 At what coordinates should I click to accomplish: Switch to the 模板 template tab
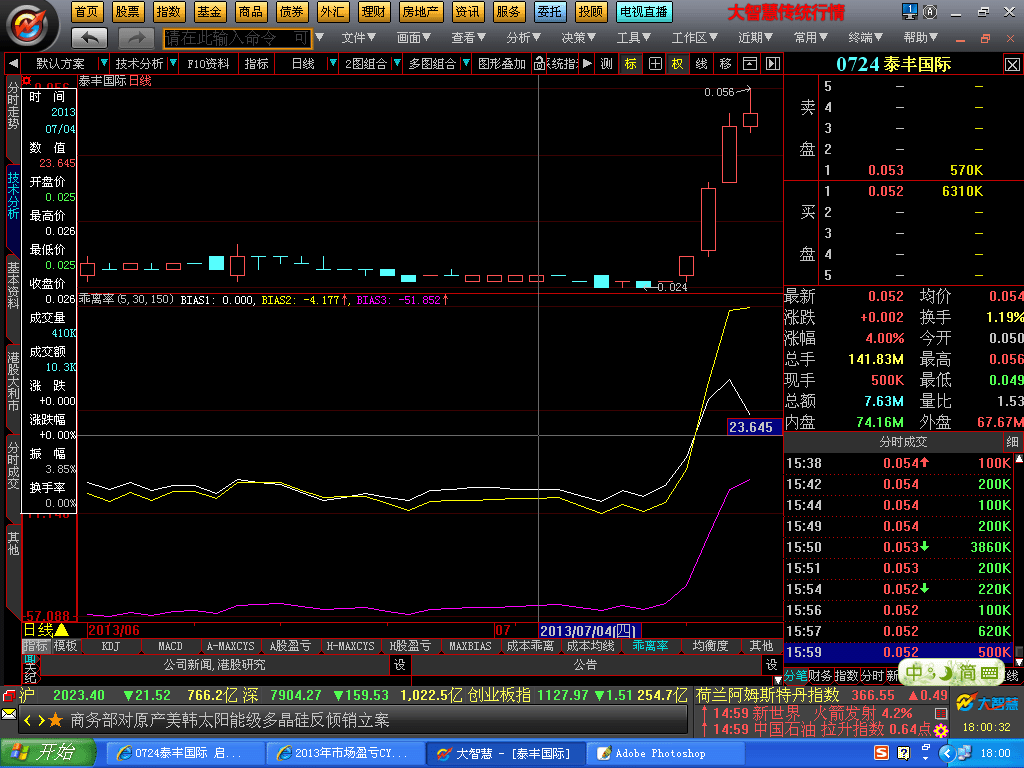(x=65, y=646)
